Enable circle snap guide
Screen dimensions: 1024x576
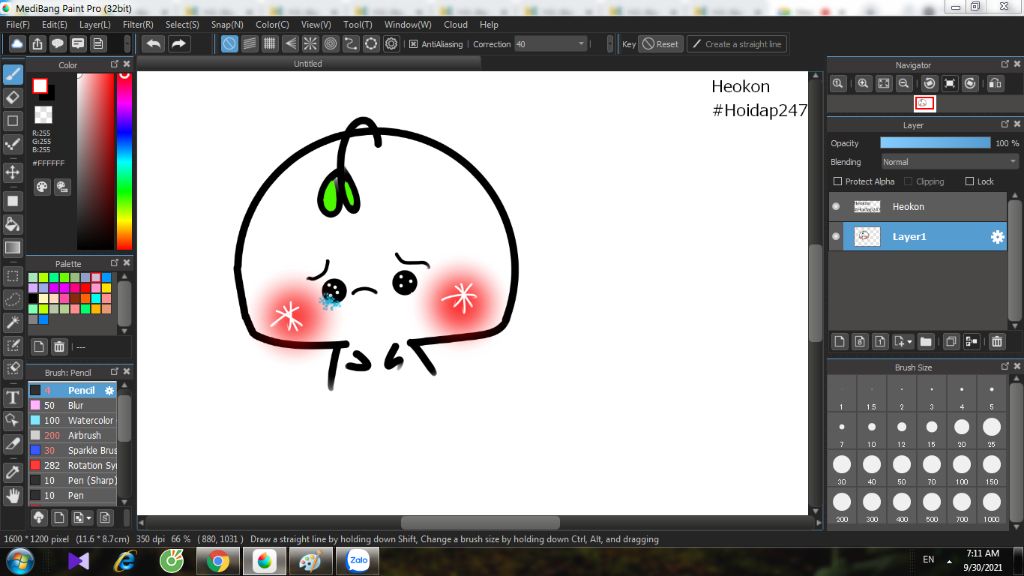click(330, 44)
